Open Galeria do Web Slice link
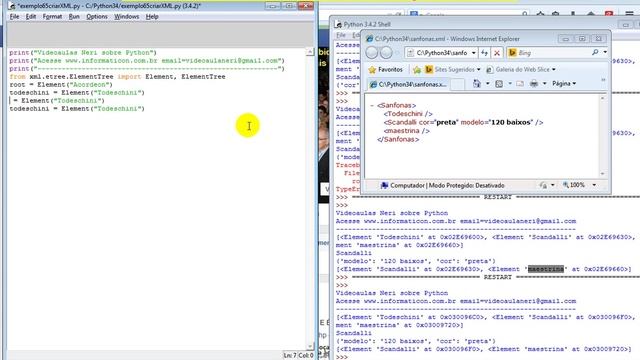The height and width of the screenshot is (360, 640). coord(521,70)
